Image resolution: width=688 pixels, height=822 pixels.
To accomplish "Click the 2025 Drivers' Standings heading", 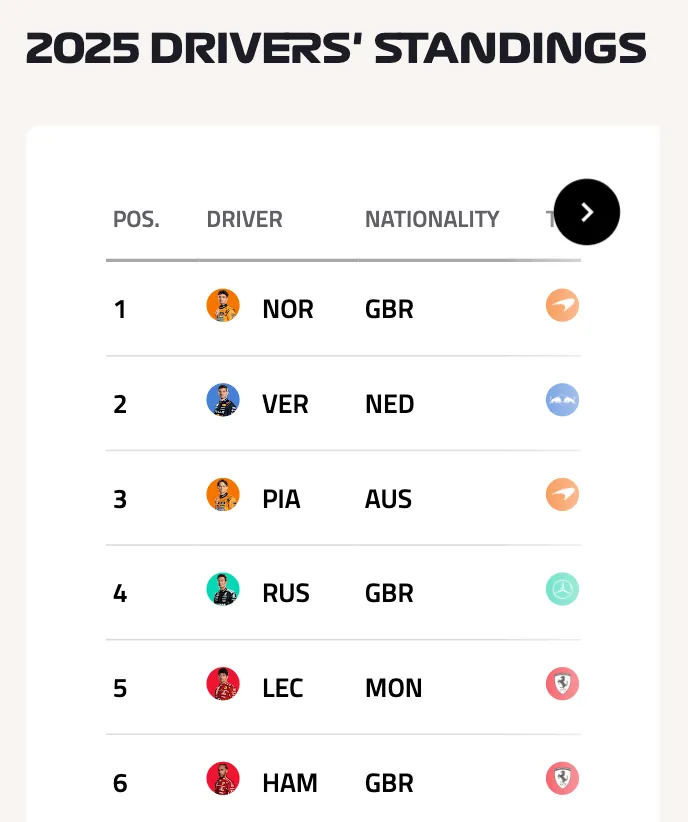I will (336, 48).
